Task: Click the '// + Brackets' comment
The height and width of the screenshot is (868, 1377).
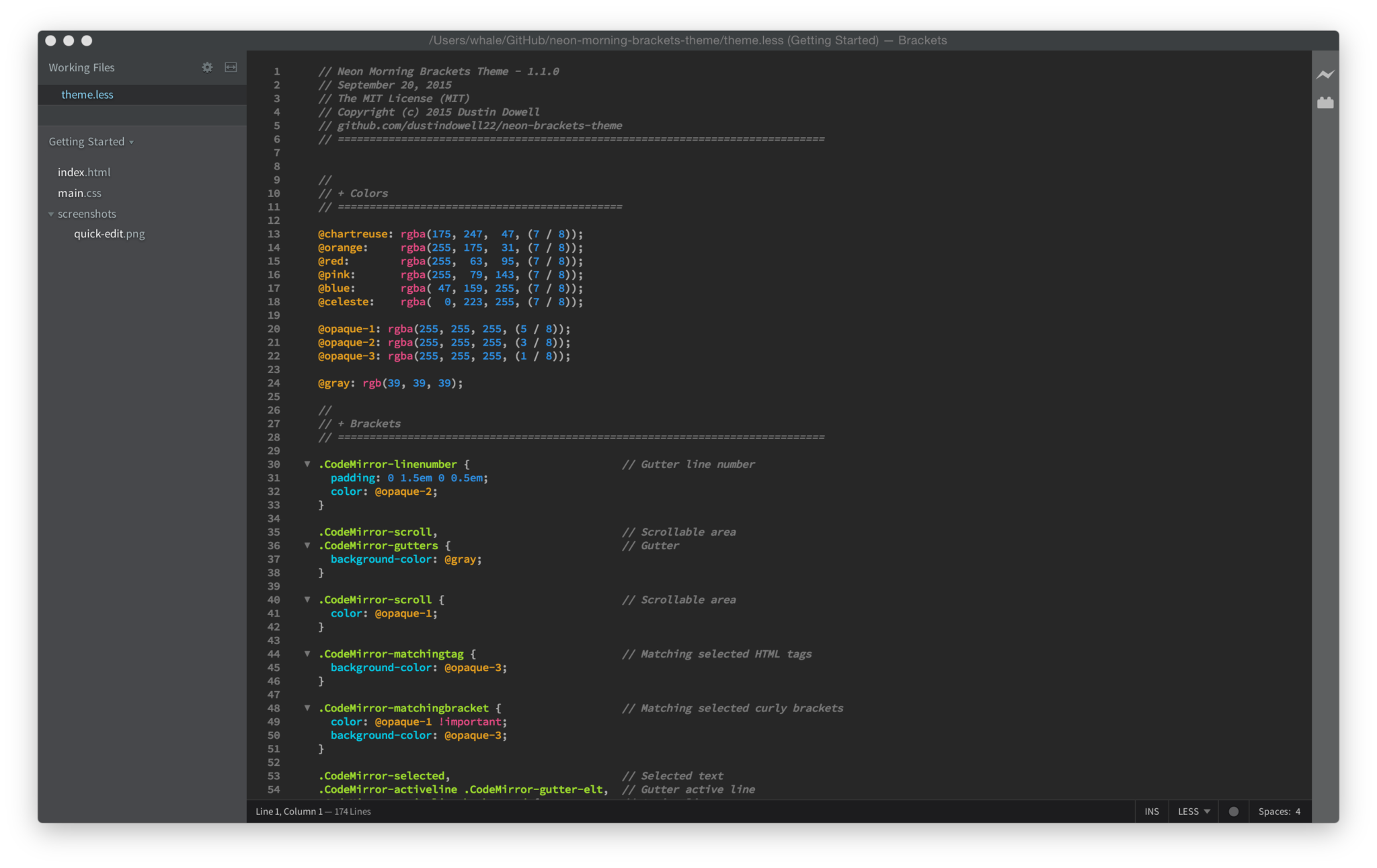Action: pyautogui.click(x=359, y=424)
